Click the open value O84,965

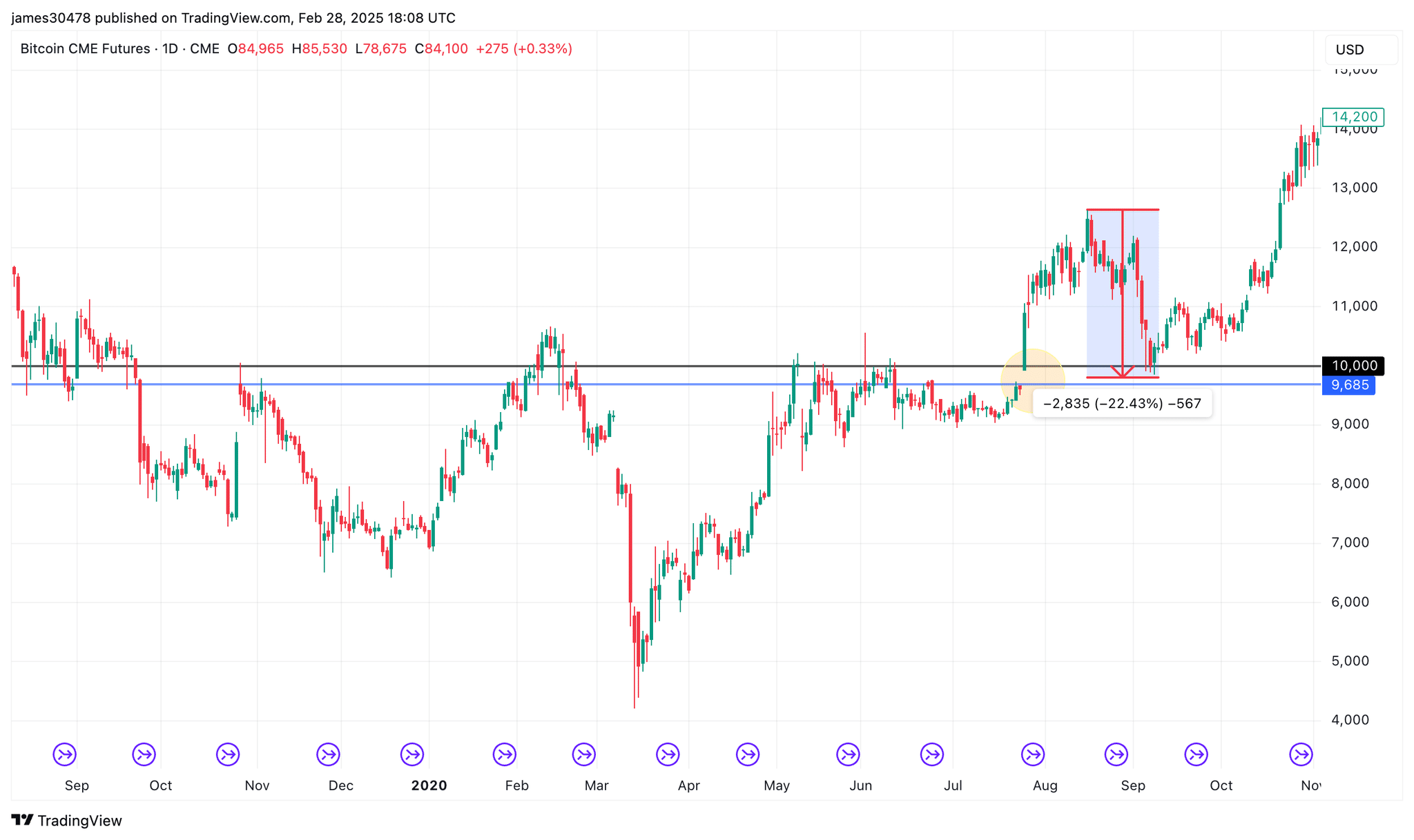[255, 49]
